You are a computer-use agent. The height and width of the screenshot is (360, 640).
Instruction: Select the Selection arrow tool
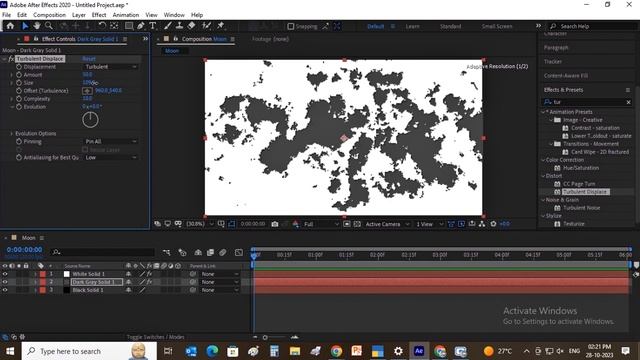[25, 26]
